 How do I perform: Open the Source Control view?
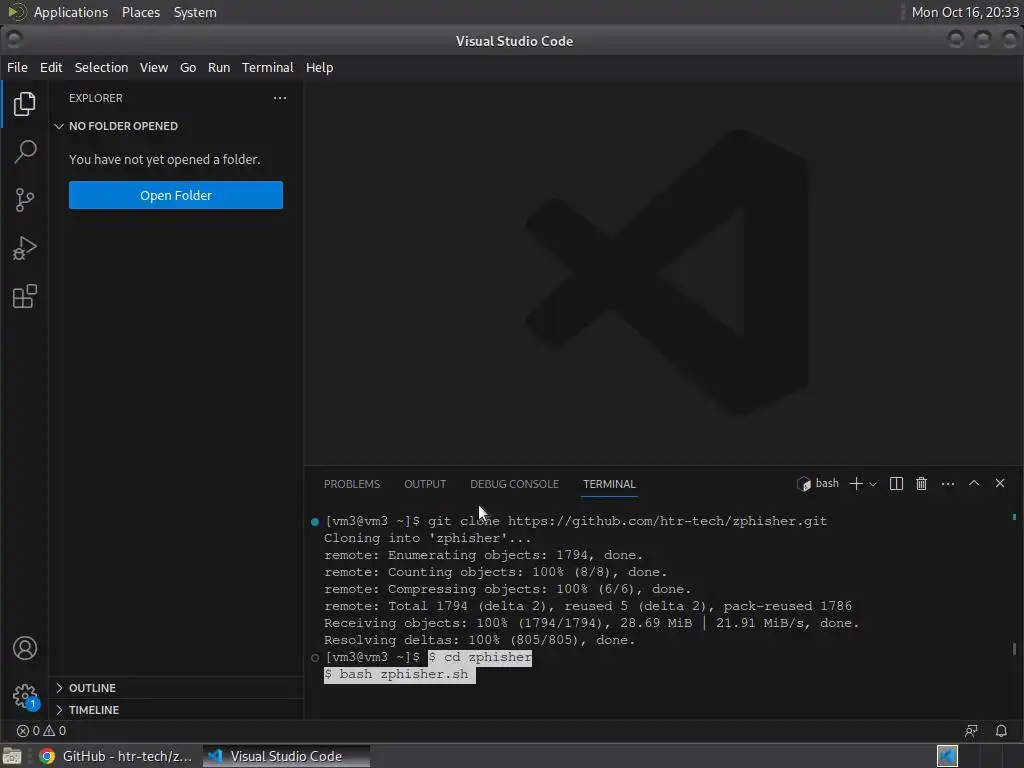click(x=24, y=200)
